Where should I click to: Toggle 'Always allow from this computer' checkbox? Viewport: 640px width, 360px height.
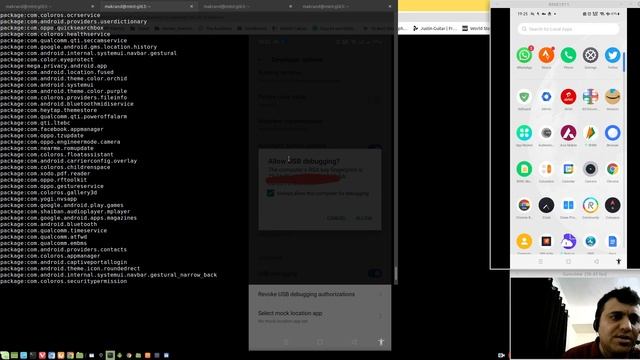270,193
